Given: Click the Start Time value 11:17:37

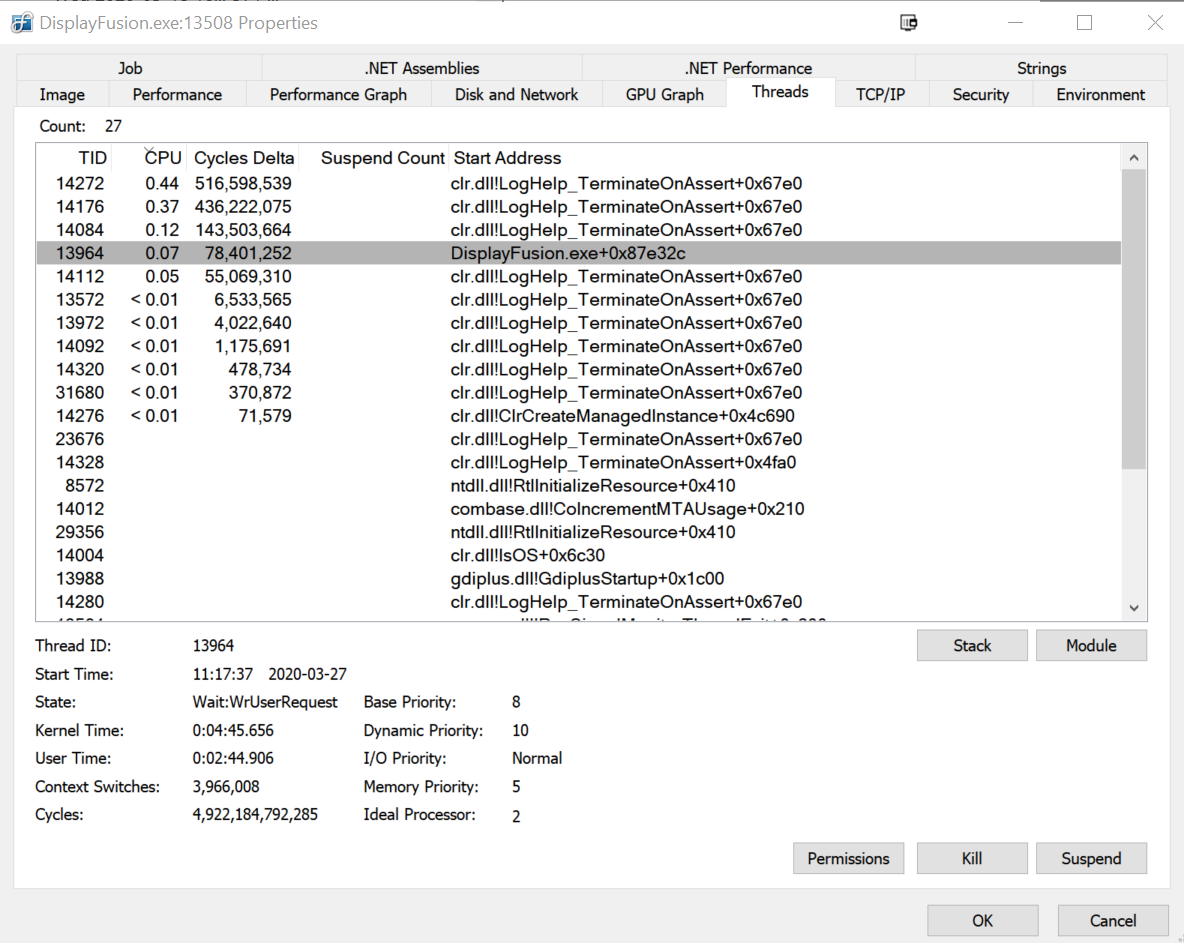Looking at the screenshot, I should (x=223, y=674).
